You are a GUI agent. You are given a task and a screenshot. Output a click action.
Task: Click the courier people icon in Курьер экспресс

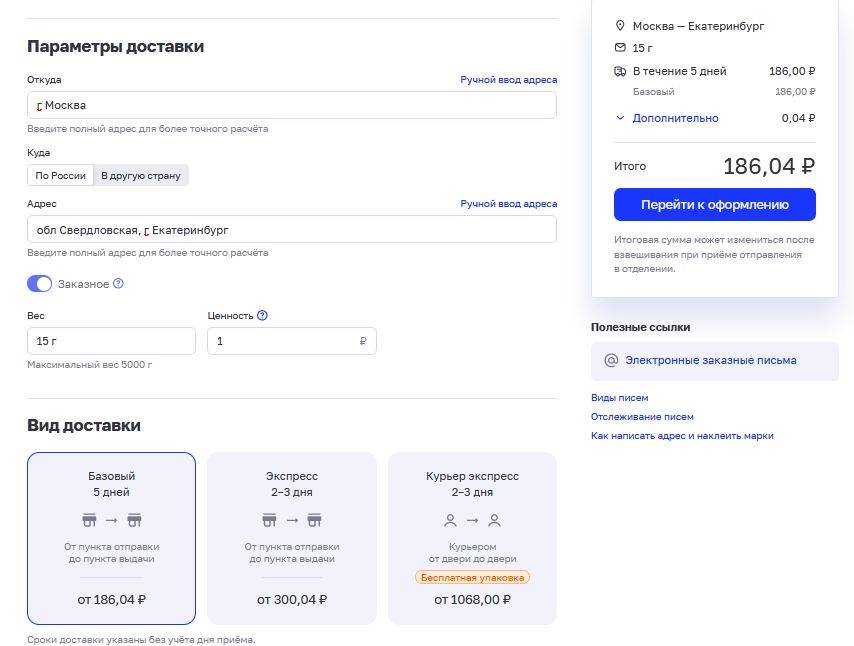coord(472,520)
